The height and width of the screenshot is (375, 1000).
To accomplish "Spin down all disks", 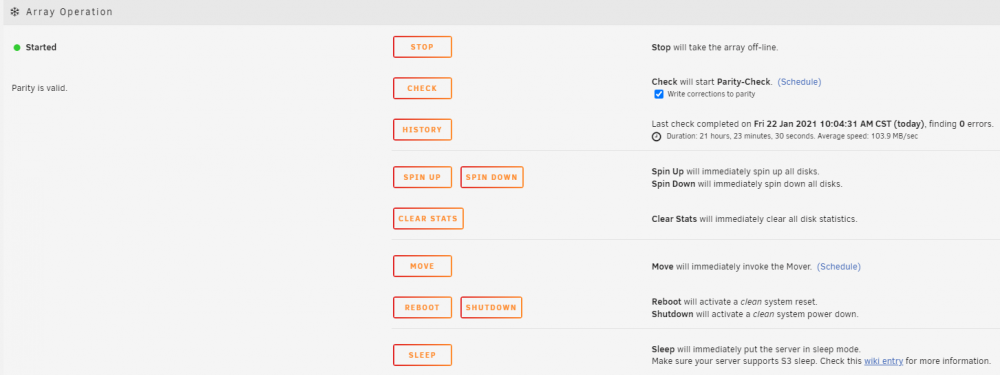I will coord(492,177).
